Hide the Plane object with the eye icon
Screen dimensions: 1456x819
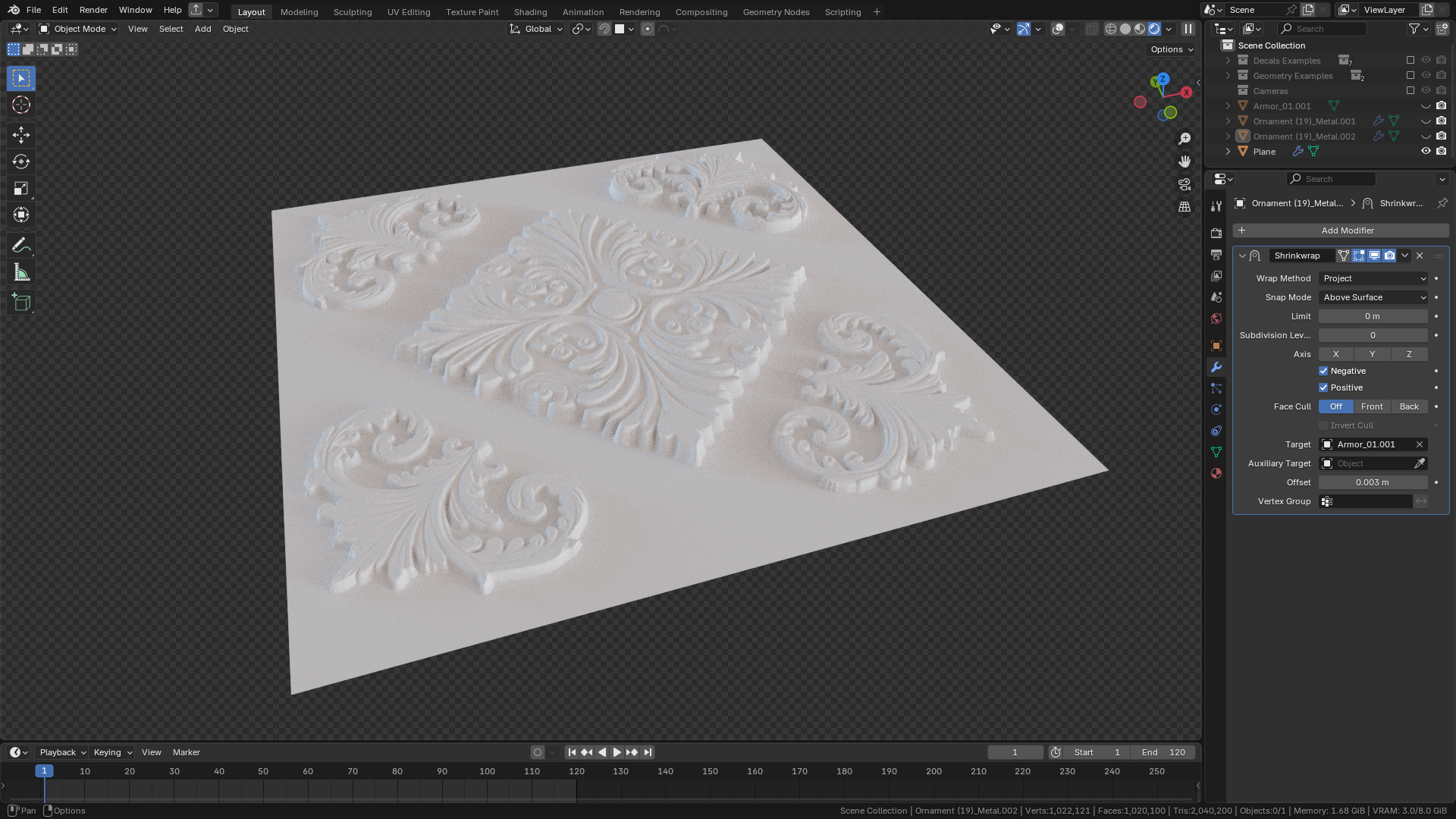1426,151
